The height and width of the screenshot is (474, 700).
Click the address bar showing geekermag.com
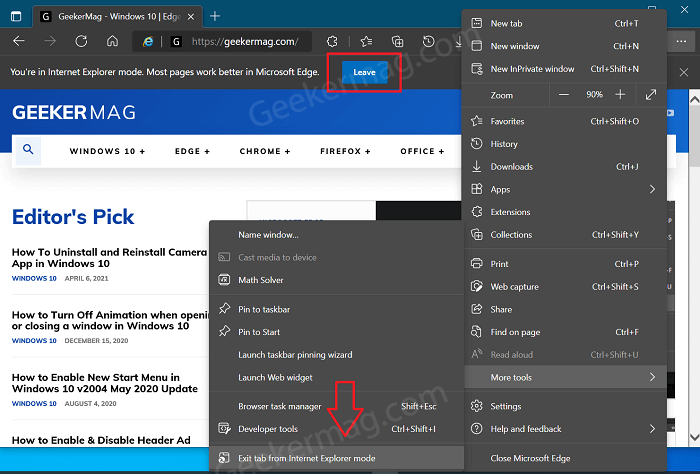[x=245, y=42]
